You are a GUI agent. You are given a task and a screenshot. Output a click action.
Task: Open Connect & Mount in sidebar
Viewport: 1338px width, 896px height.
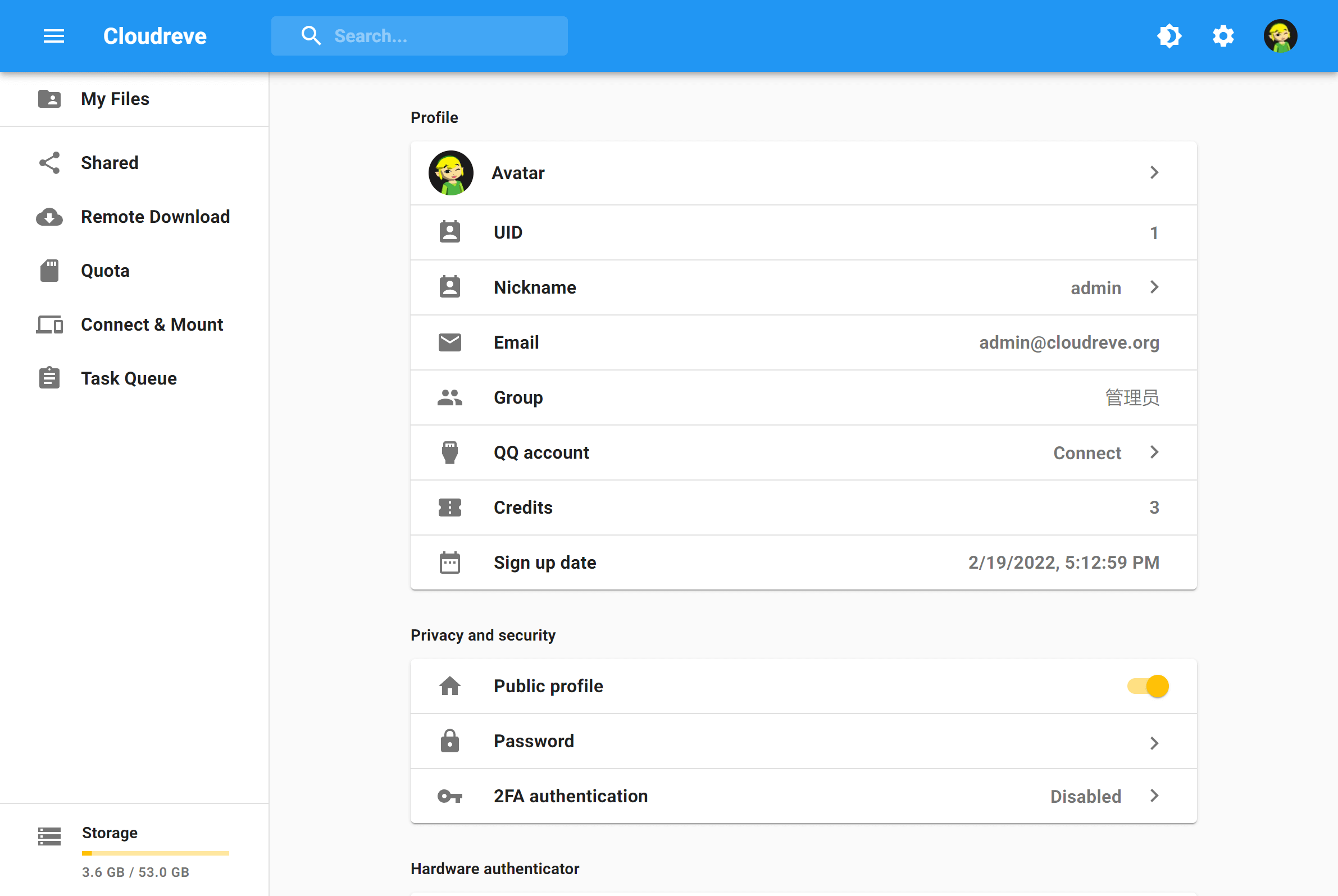[134, 324]
